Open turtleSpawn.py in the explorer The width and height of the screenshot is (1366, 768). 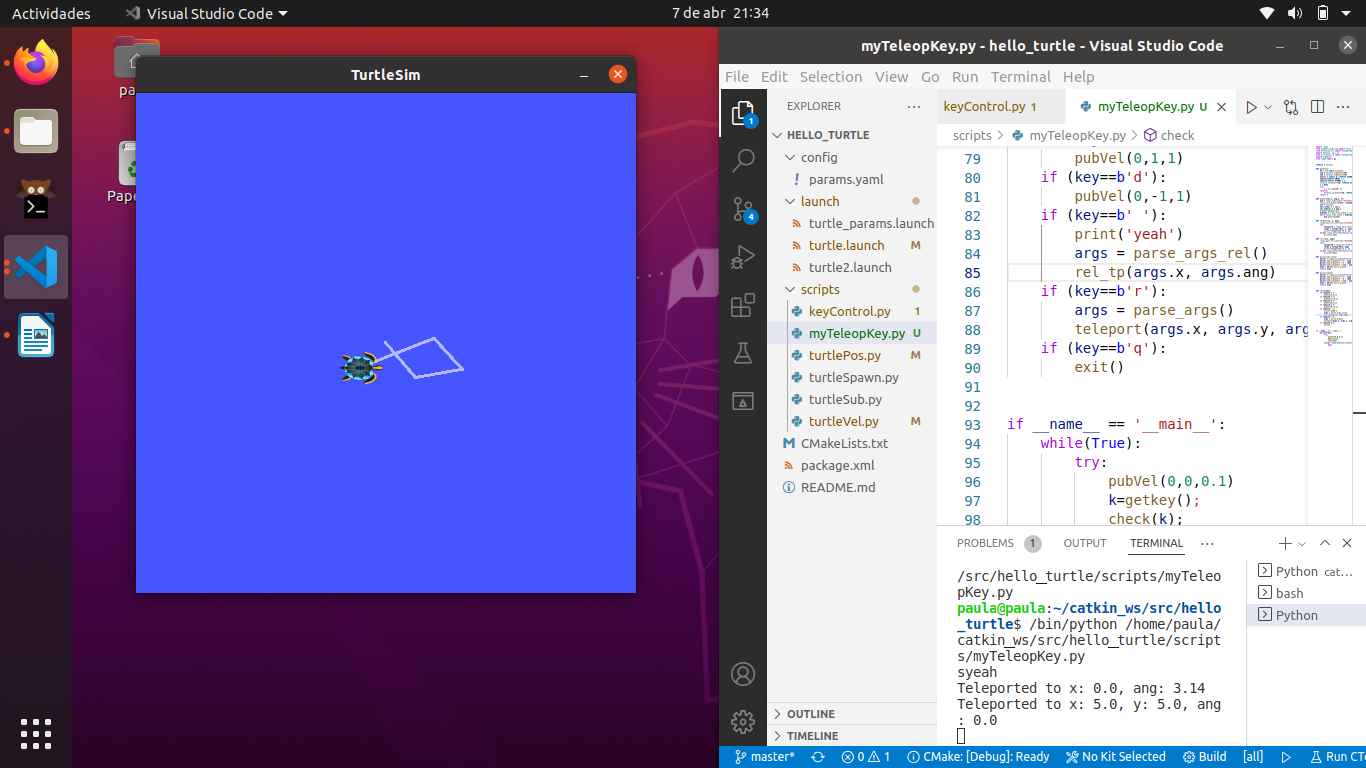(x=853, y=377)
